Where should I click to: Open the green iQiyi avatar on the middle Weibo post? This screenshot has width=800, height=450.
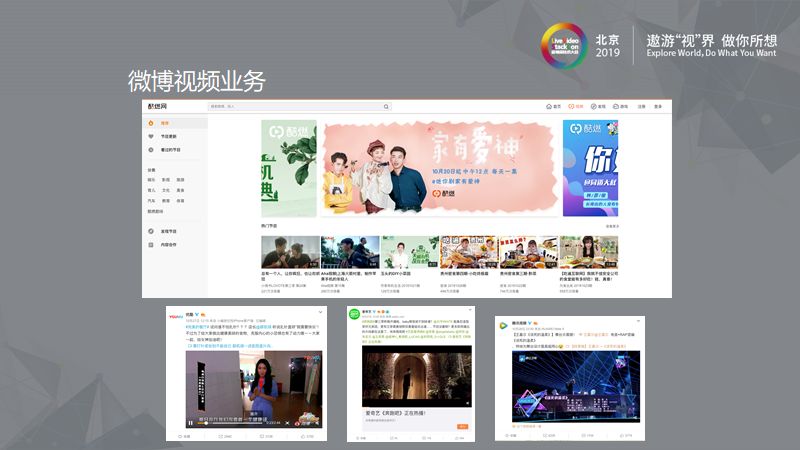point(354,314)
